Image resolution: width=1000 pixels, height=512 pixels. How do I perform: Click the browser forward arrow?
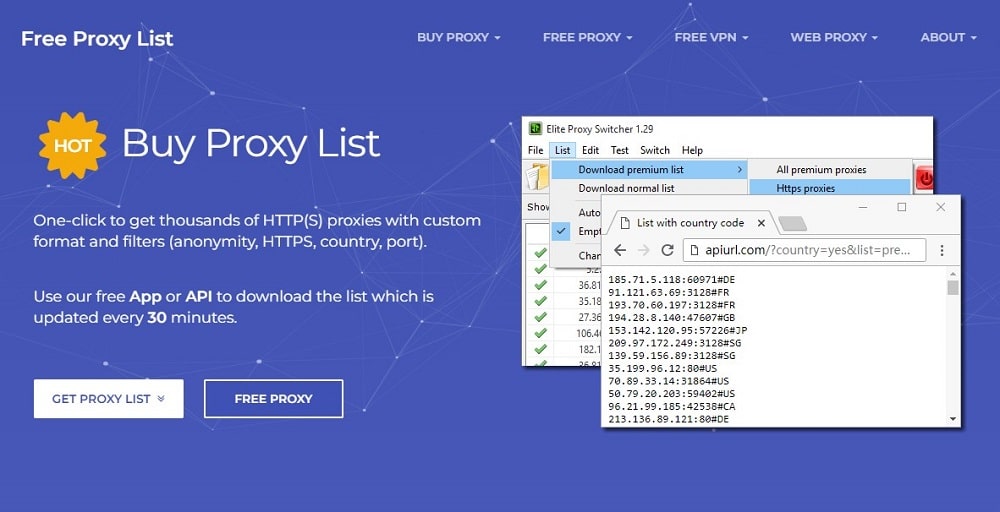tap(643, 250)
